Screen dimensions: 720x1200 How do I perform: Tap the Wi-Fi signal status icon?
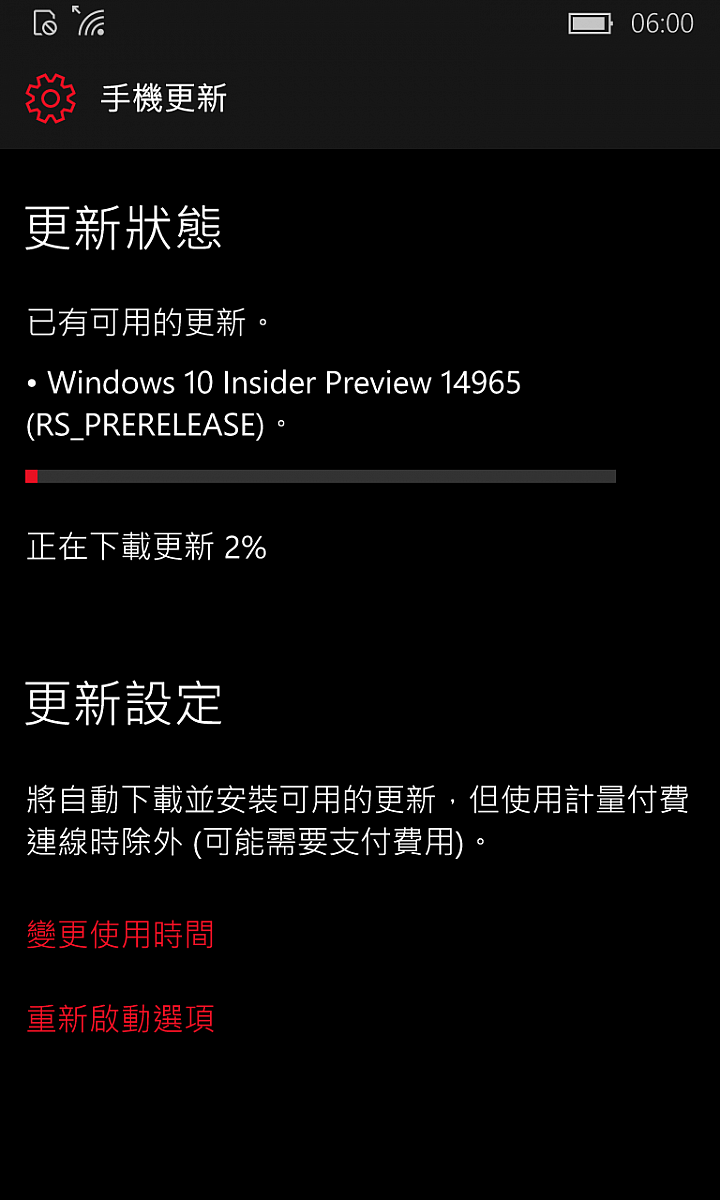click(x=88, y=21)
